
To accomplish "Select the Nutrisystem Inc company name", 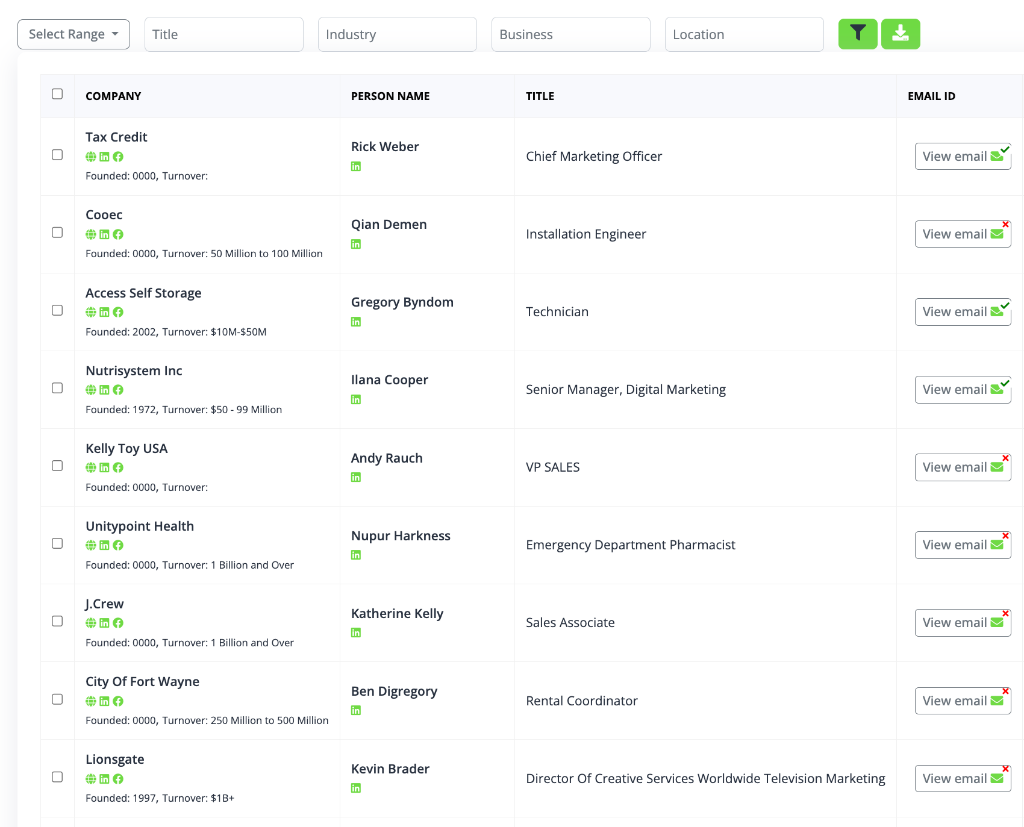I will pos(134,370).
